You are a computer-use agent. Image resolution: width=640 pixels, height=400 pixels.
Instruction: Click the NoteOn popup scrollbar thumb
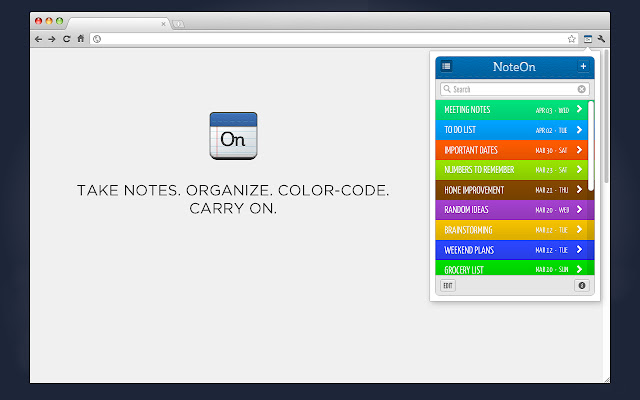[x=591, y=146]
